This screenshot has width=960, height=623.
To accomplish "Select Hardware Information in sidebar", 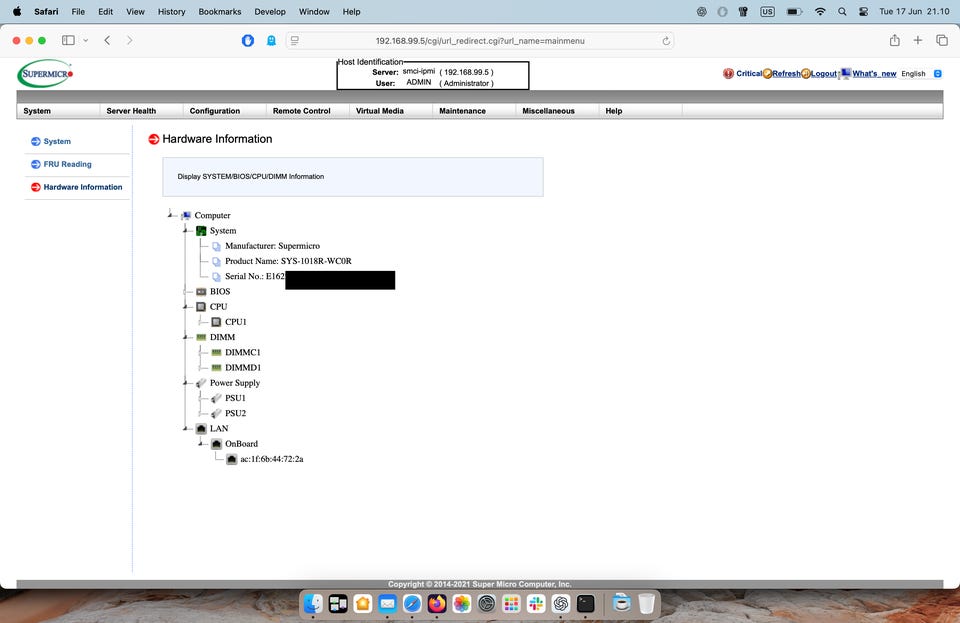I will coord(83,187).
